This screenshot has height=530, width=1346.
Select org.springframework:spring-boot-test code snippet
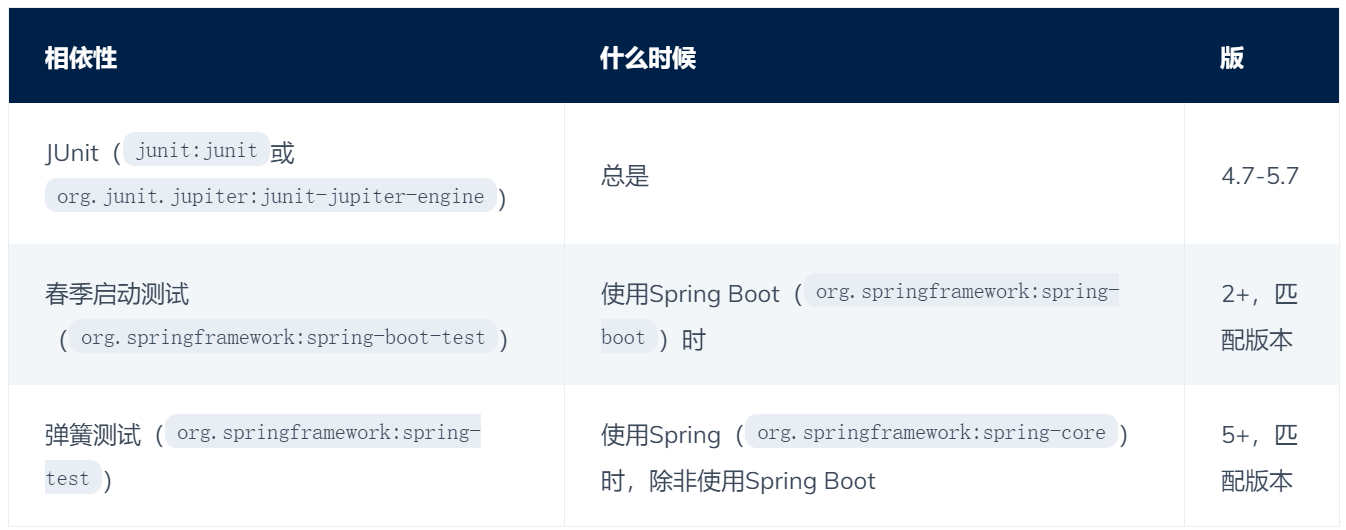coord(283,338)
